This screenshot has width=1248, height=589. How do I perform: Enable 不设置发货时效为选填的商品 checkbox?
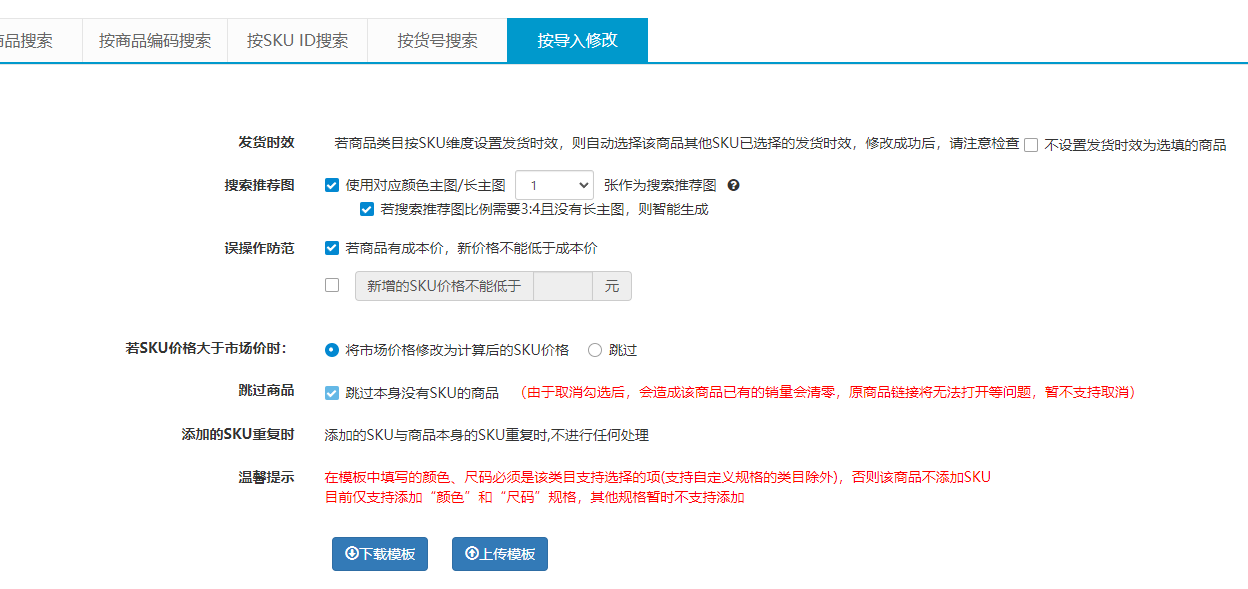[1031, 145]
